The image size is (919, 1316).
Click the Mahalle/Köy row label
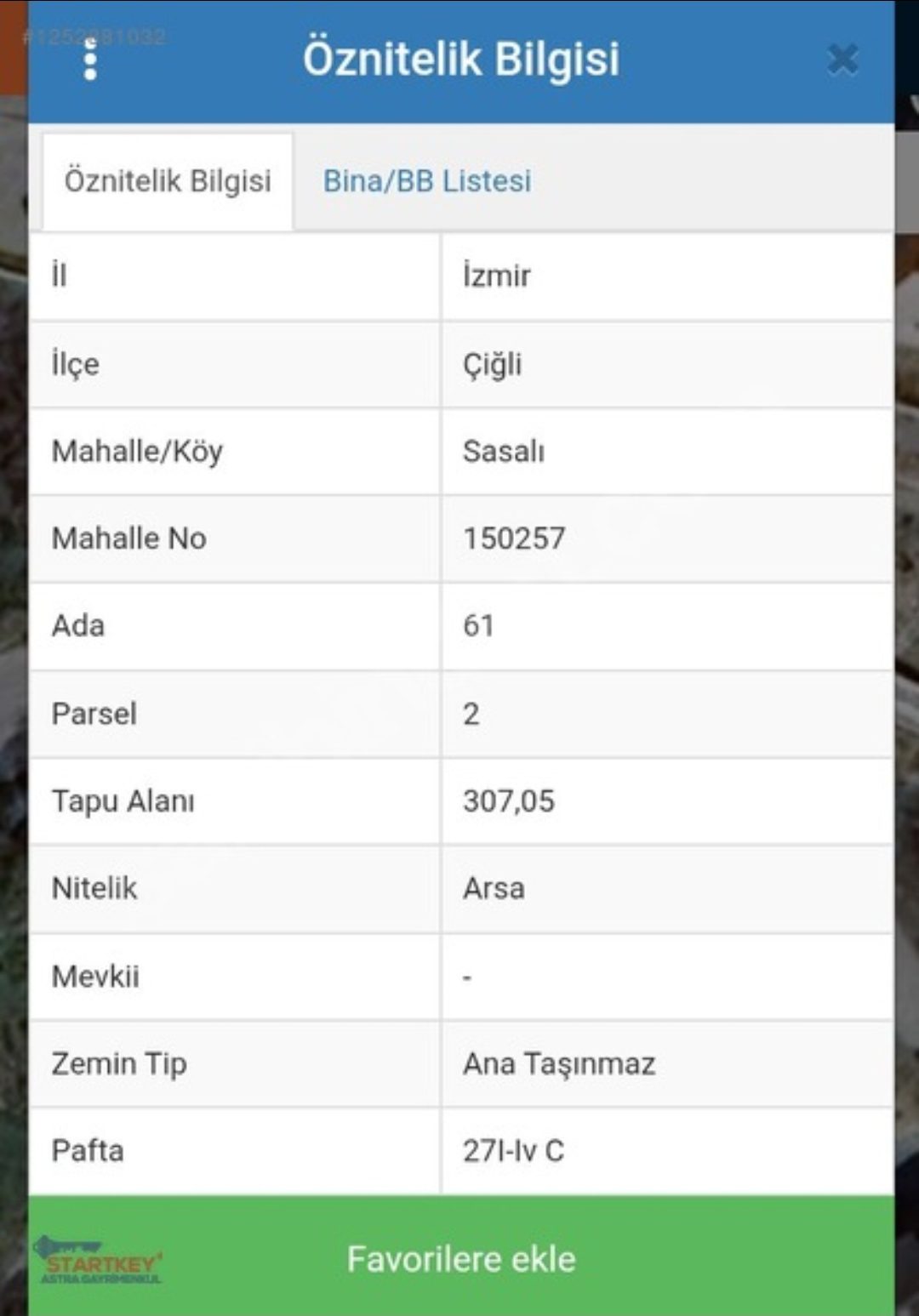[137, 452]
